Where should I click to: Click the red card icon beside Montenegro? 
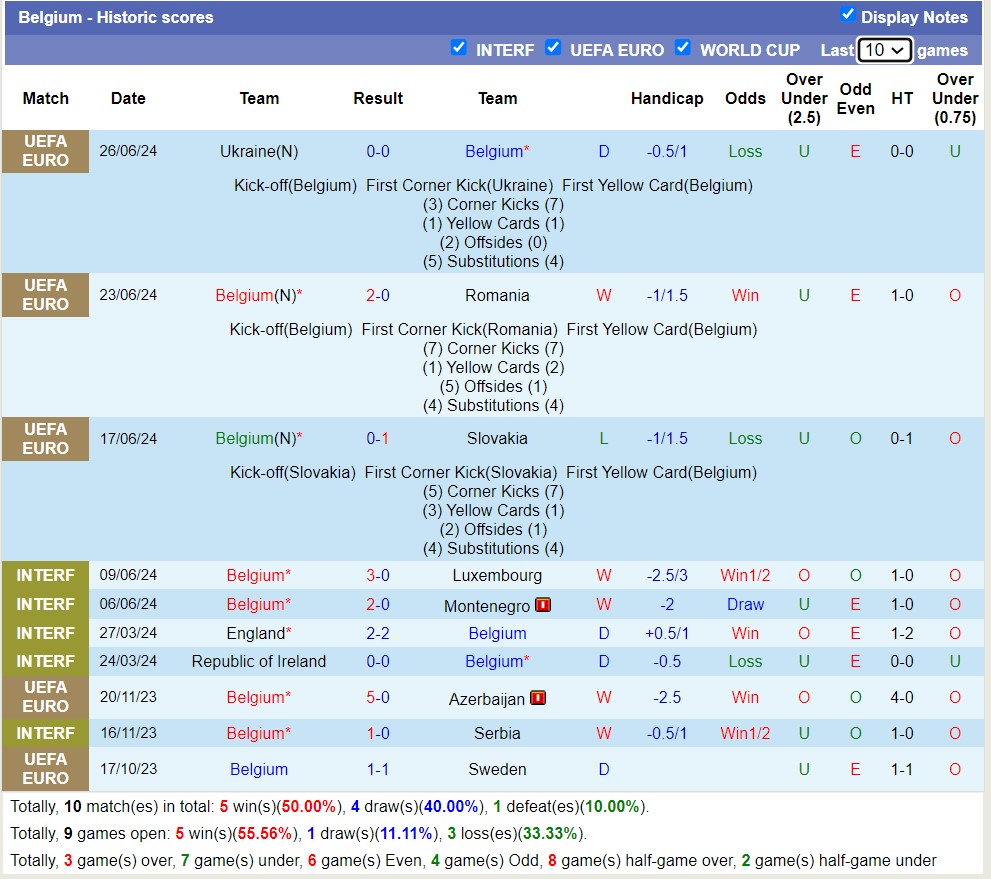(x=543, y=605)
